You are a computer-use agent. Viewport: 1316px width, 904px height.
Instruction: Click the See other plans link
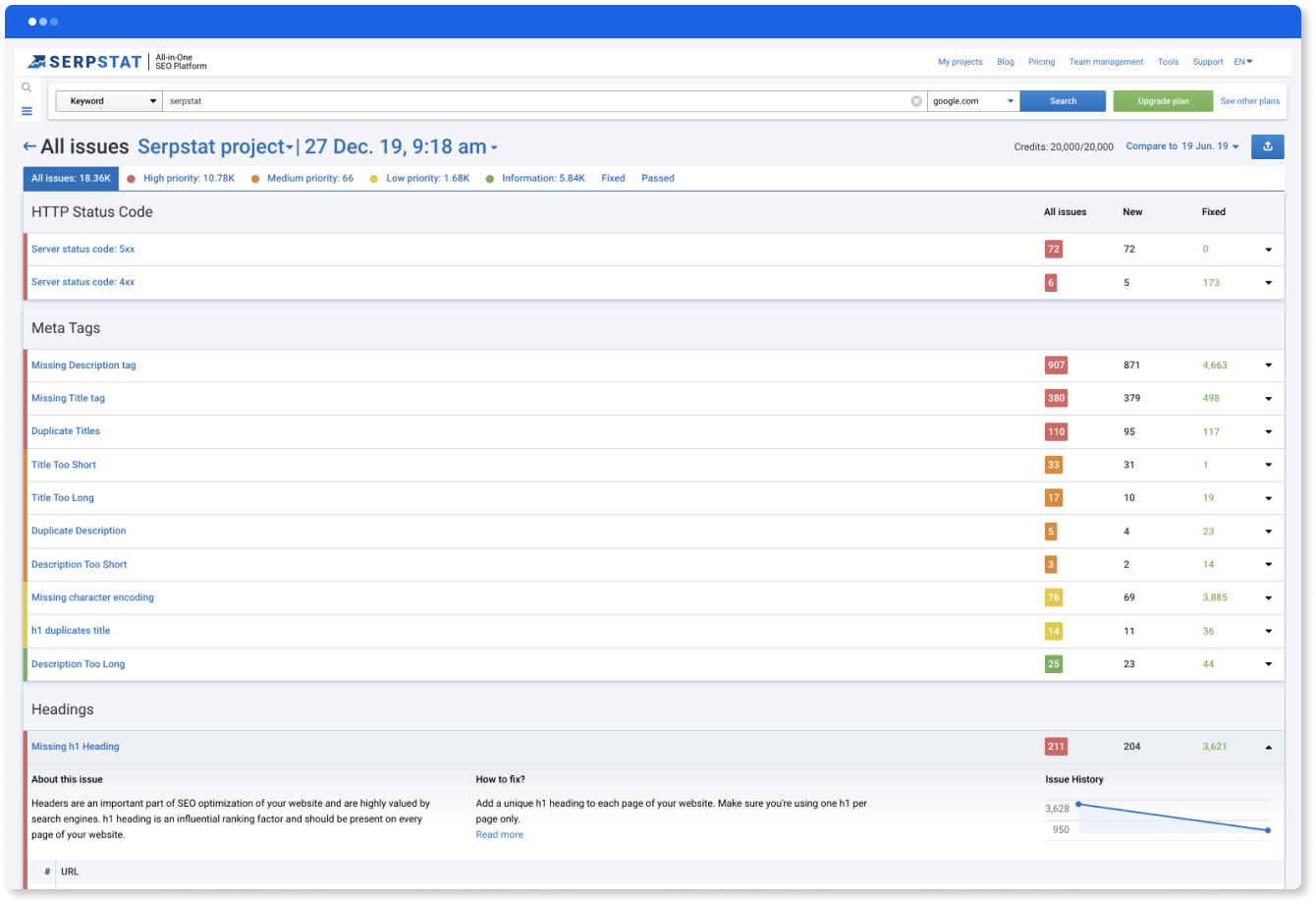coord(1250,101)
